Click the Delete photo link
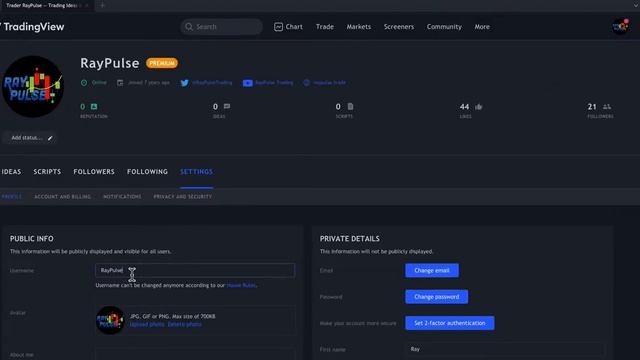This screenshot has width=640, height=360. click(x=184, y=324)
